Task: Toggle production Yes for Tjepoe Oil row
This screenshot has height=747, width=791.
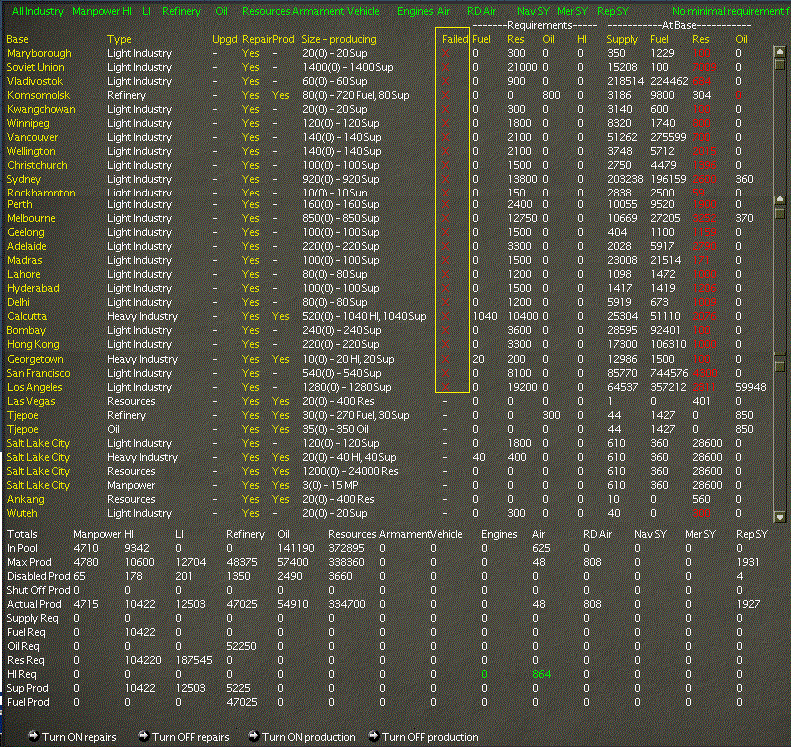Action: coord(280,429)
